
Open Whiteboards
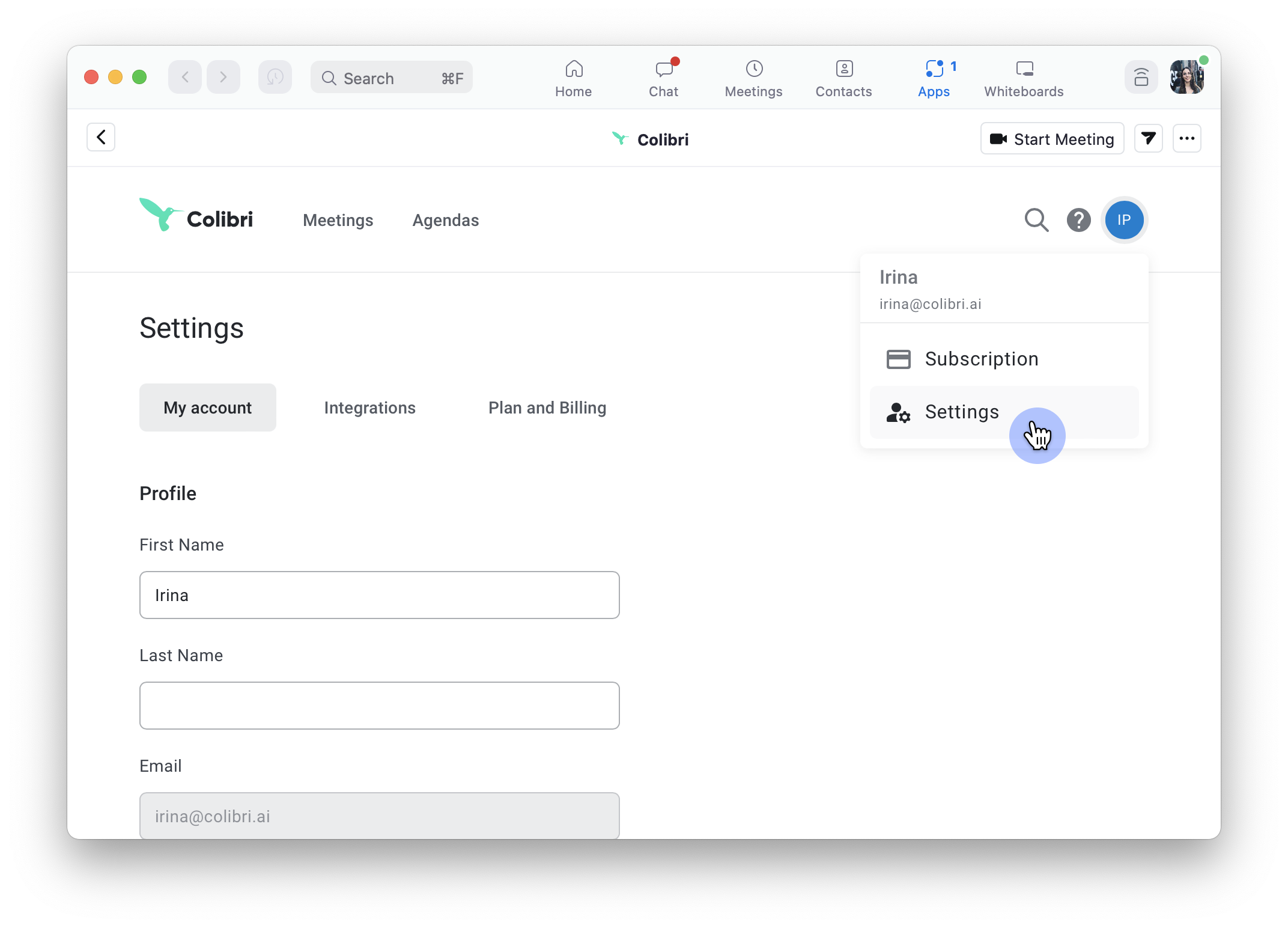pos(1024,78)
